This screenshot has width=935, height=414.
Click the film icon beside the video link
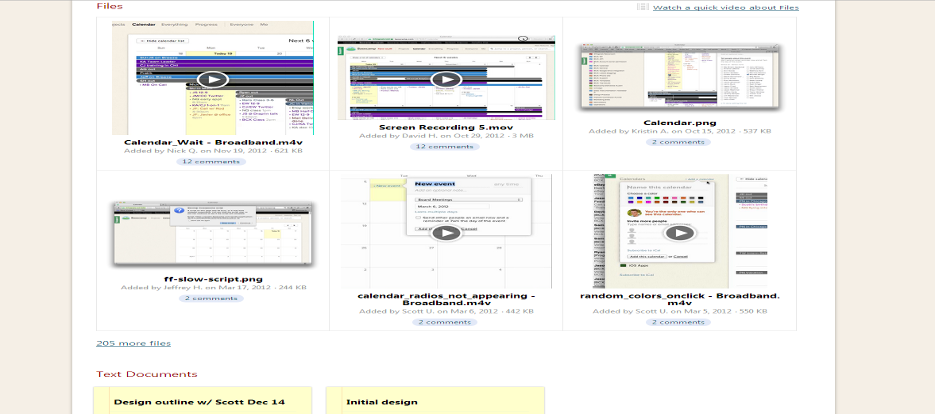coord(642,7)
